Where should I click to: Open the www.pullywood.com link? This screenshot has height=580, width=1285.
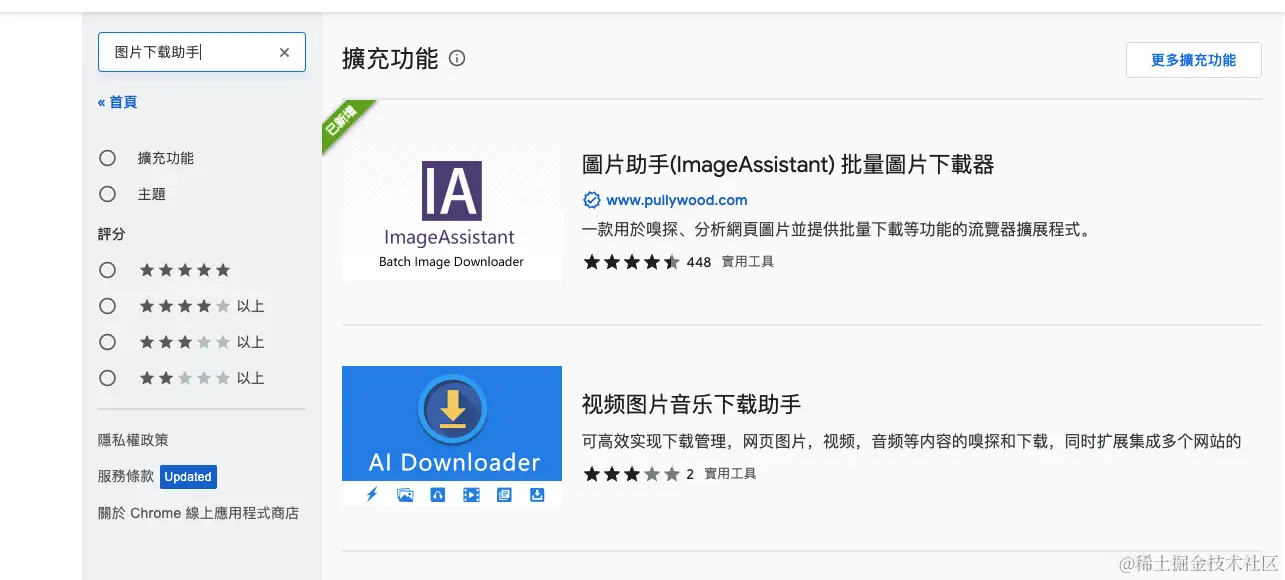pyautogui.click(x=677, y=200)
